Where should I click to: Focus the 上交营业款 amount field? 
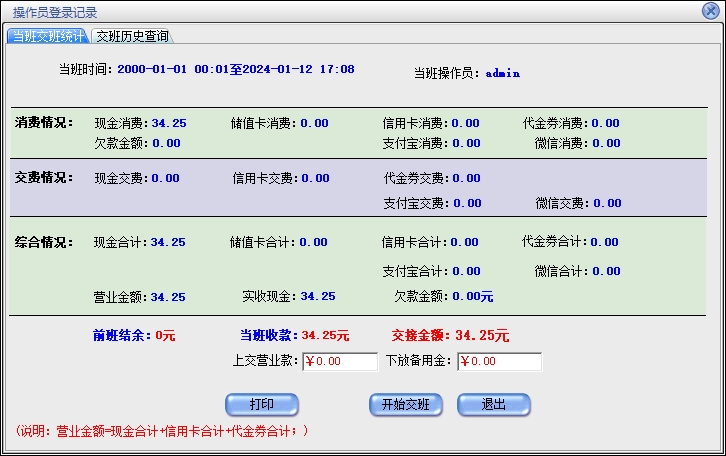tap(339, 361)
